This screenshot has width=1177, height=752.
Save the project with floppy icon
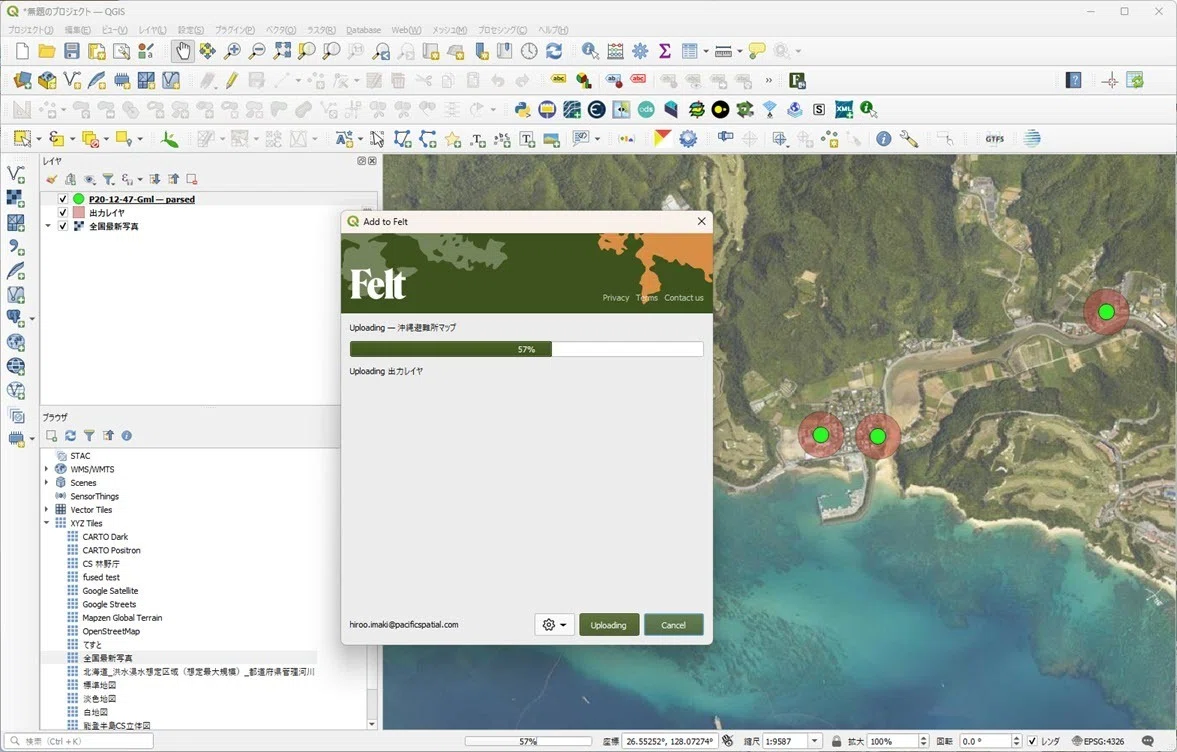pyautogui.click(x=71, y=51)
